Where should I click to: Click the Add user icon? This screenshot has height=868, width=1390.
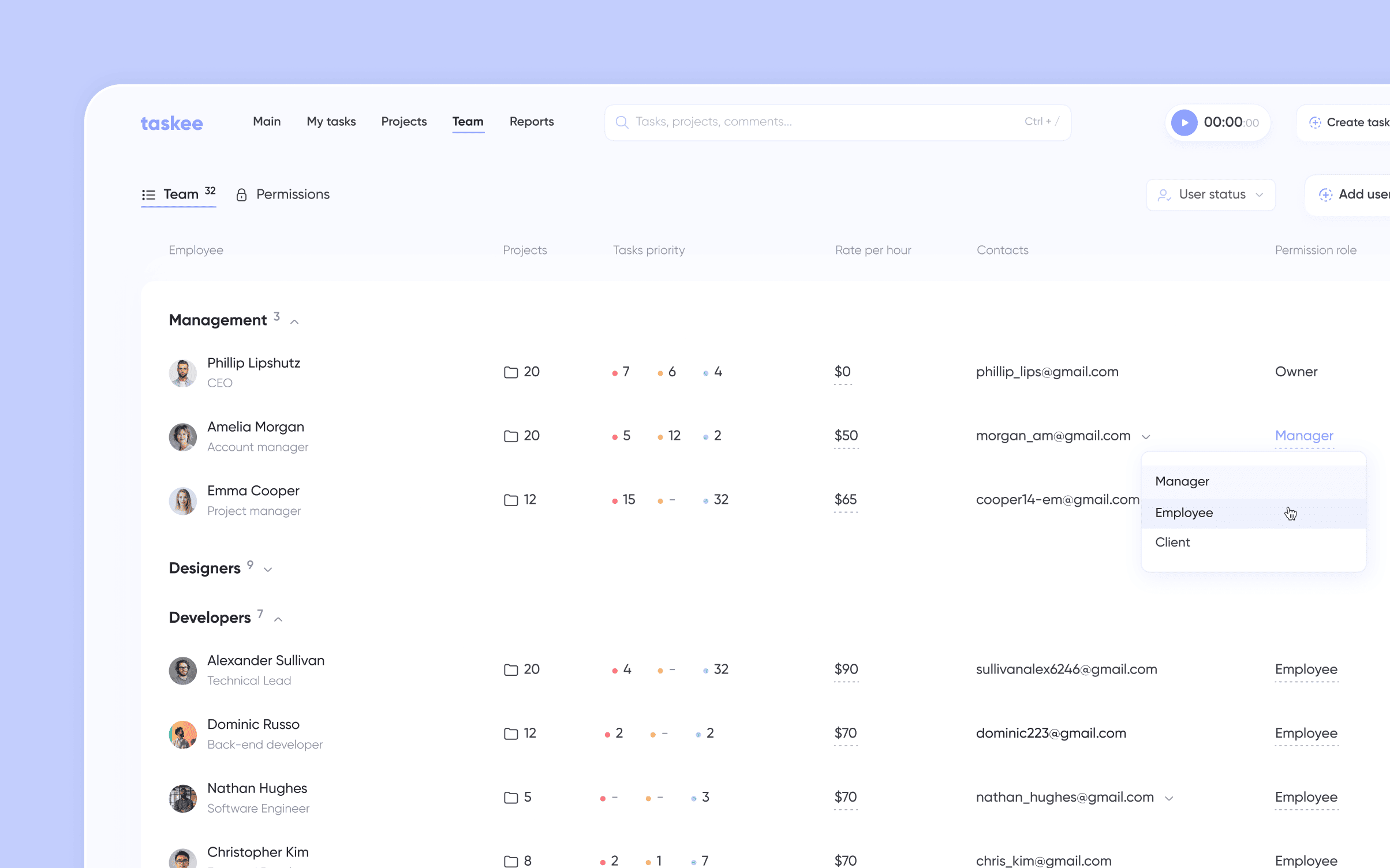(1327, 194)
